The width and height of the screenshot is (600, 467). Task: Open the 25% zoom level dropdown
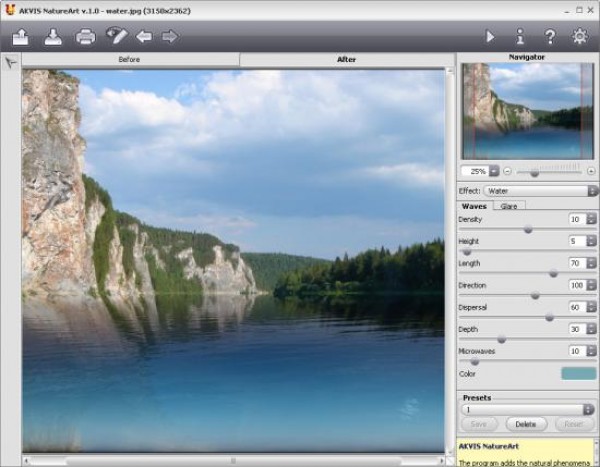pyautogui.click(x=479, y=171)
